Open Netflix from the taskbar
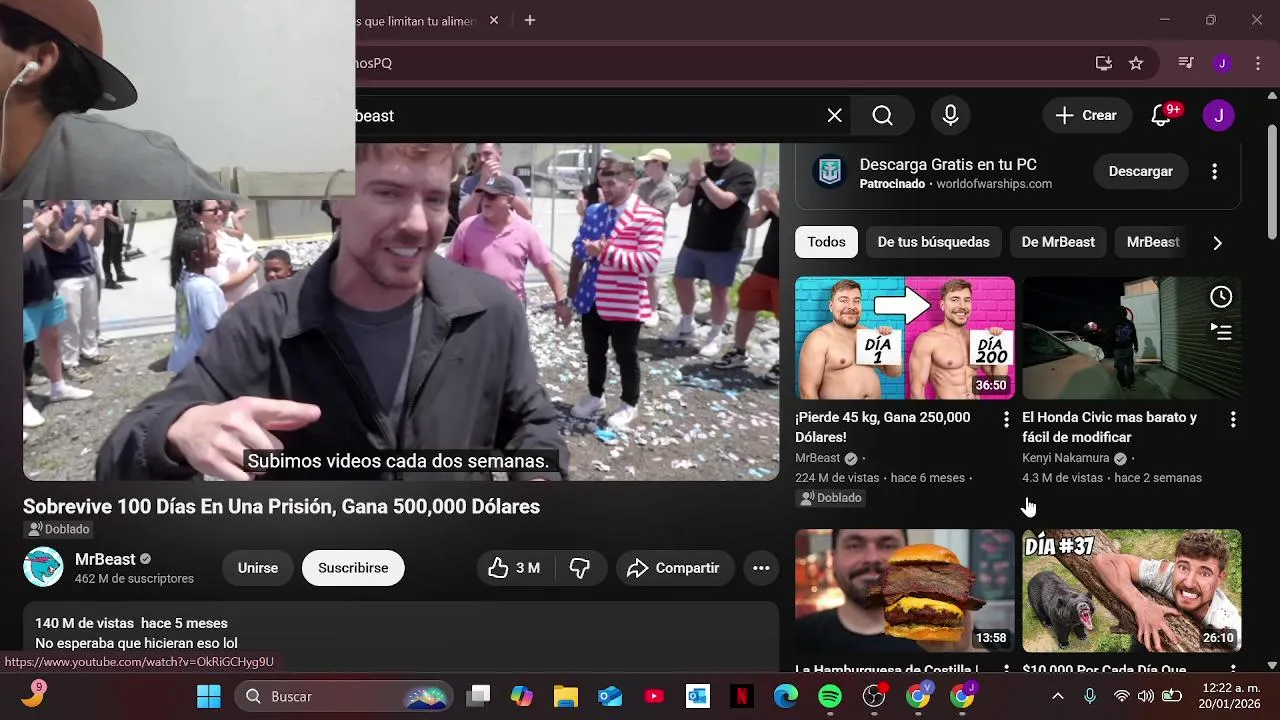The image size is (1280, 720). [x=742, y=696]
